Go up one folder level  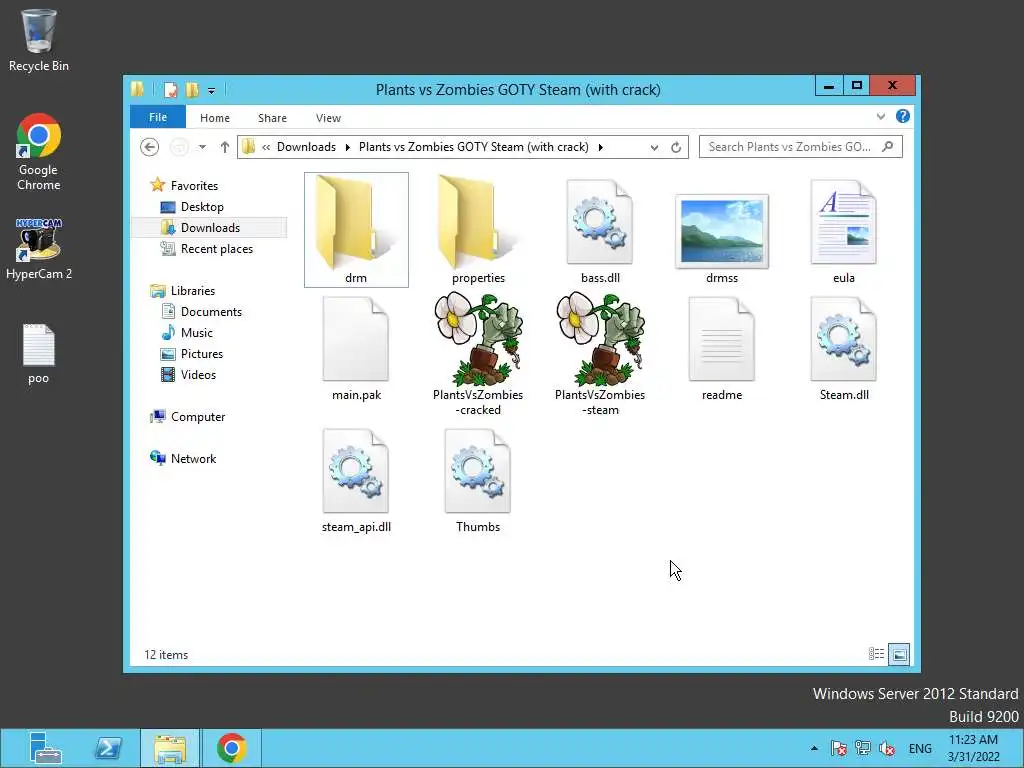click(225, 147)
